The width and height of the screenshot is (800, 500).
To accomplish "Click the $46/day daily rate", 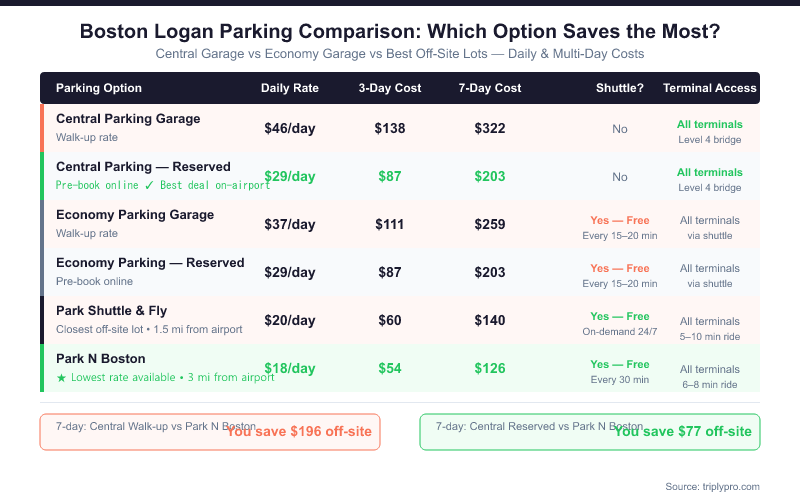I will coord(289,128).
